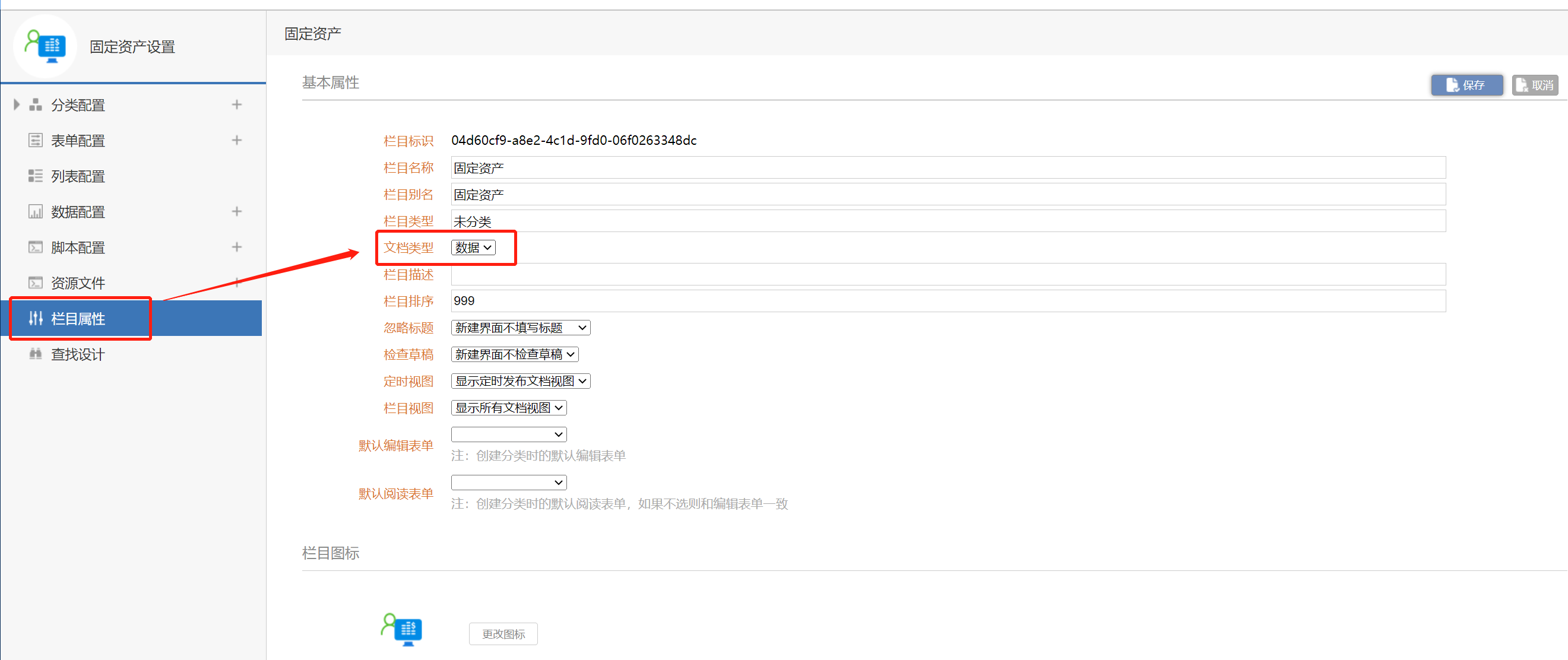
Task: Click the plus icon beside 数据配置
Action: point(237,212)
